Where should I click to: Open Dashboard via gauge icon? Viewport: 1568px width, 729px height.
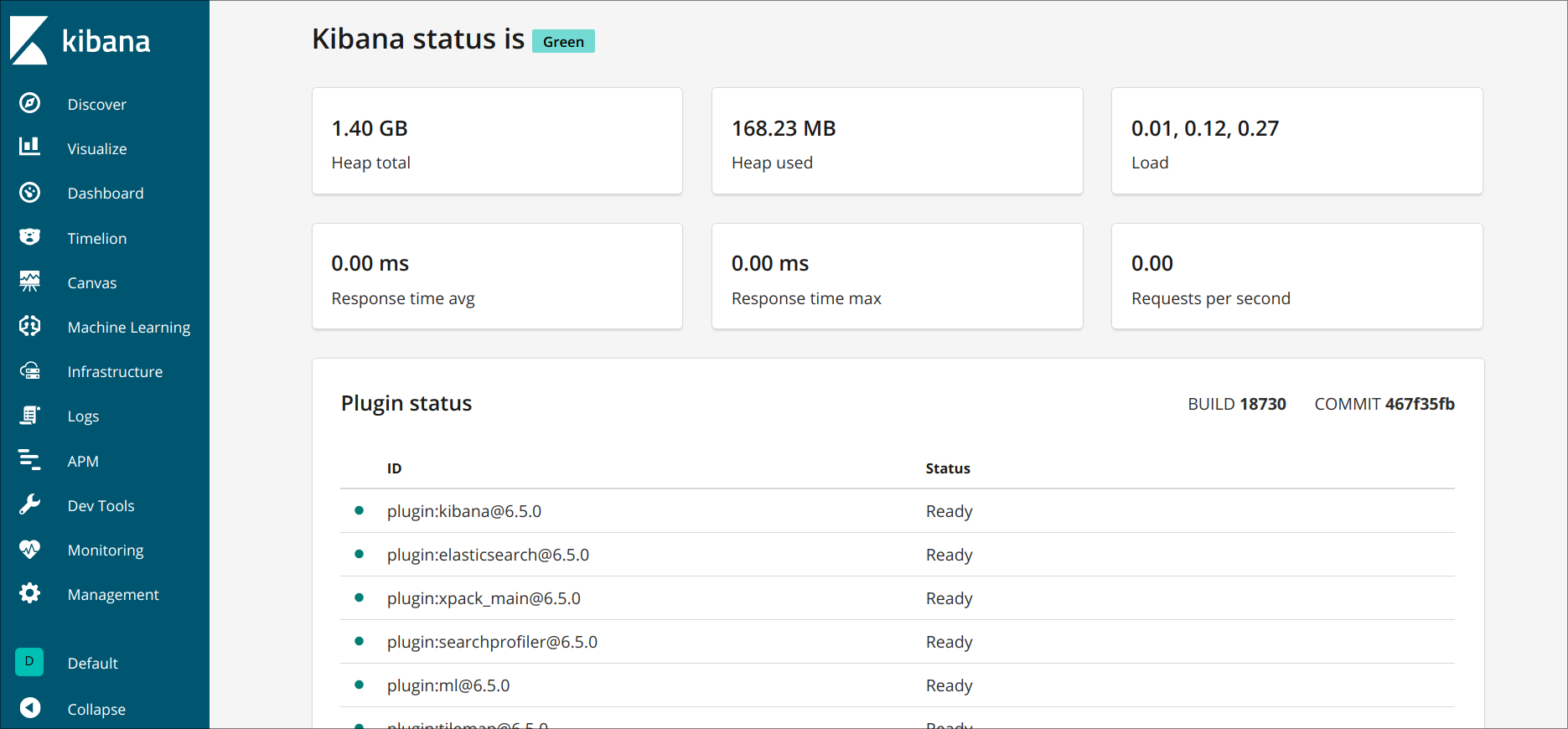(30, 193)
